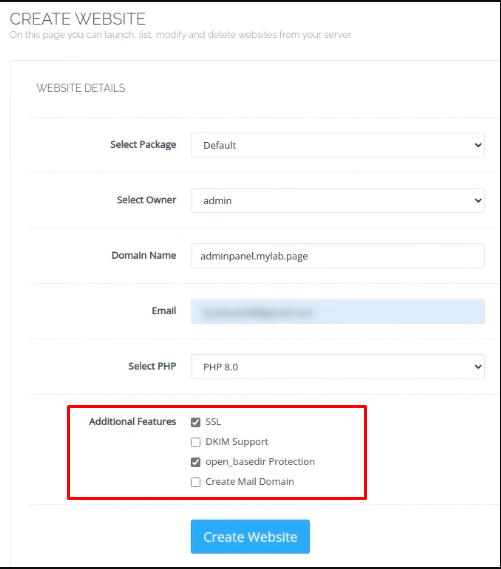Image resolution: width=501 pixels, height=569 pixels.
Task: Click the Create Mail Domain label text
Action: pos(250,482)
